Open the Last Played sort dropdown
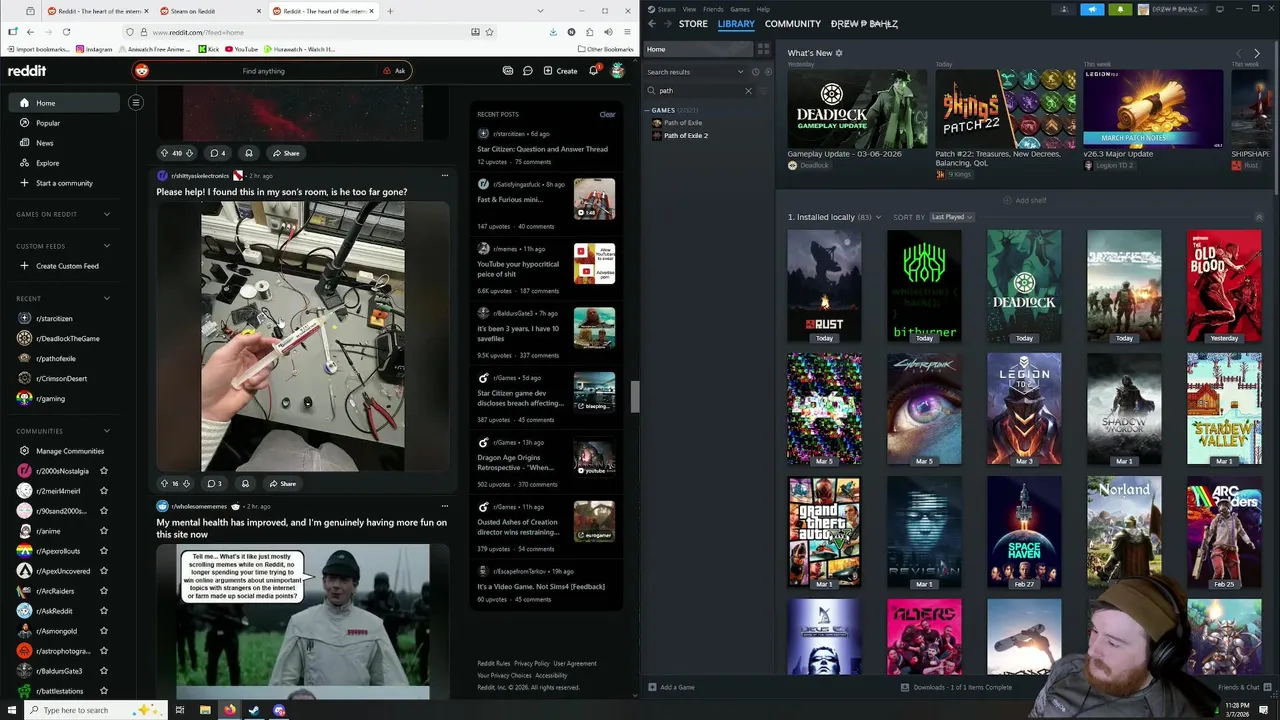Image resolution: width=1280 pixels, height=720 pixels. pos(952,217)
